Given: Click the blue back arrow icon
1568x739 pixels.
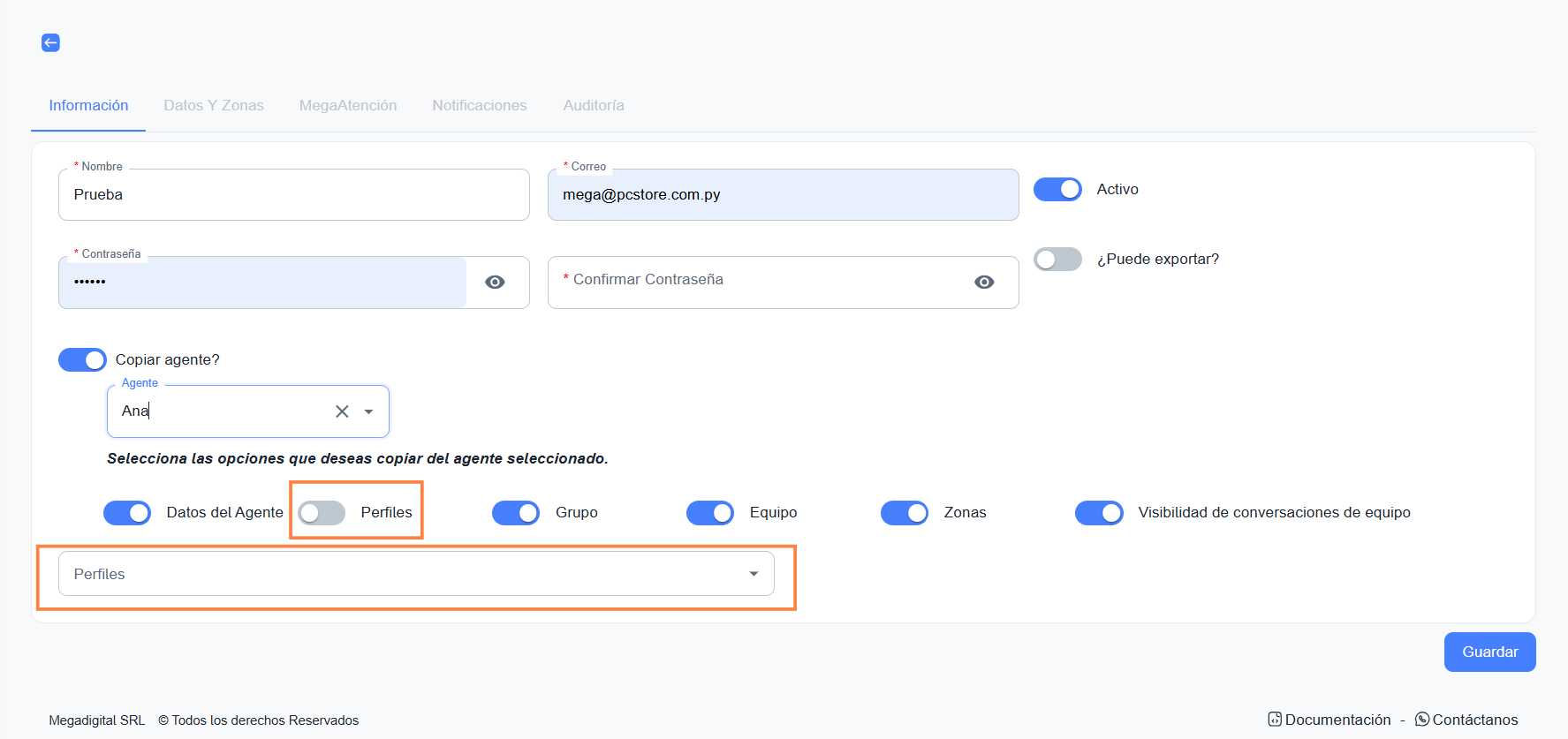Looking at the screenshot, I should point(50,42).
